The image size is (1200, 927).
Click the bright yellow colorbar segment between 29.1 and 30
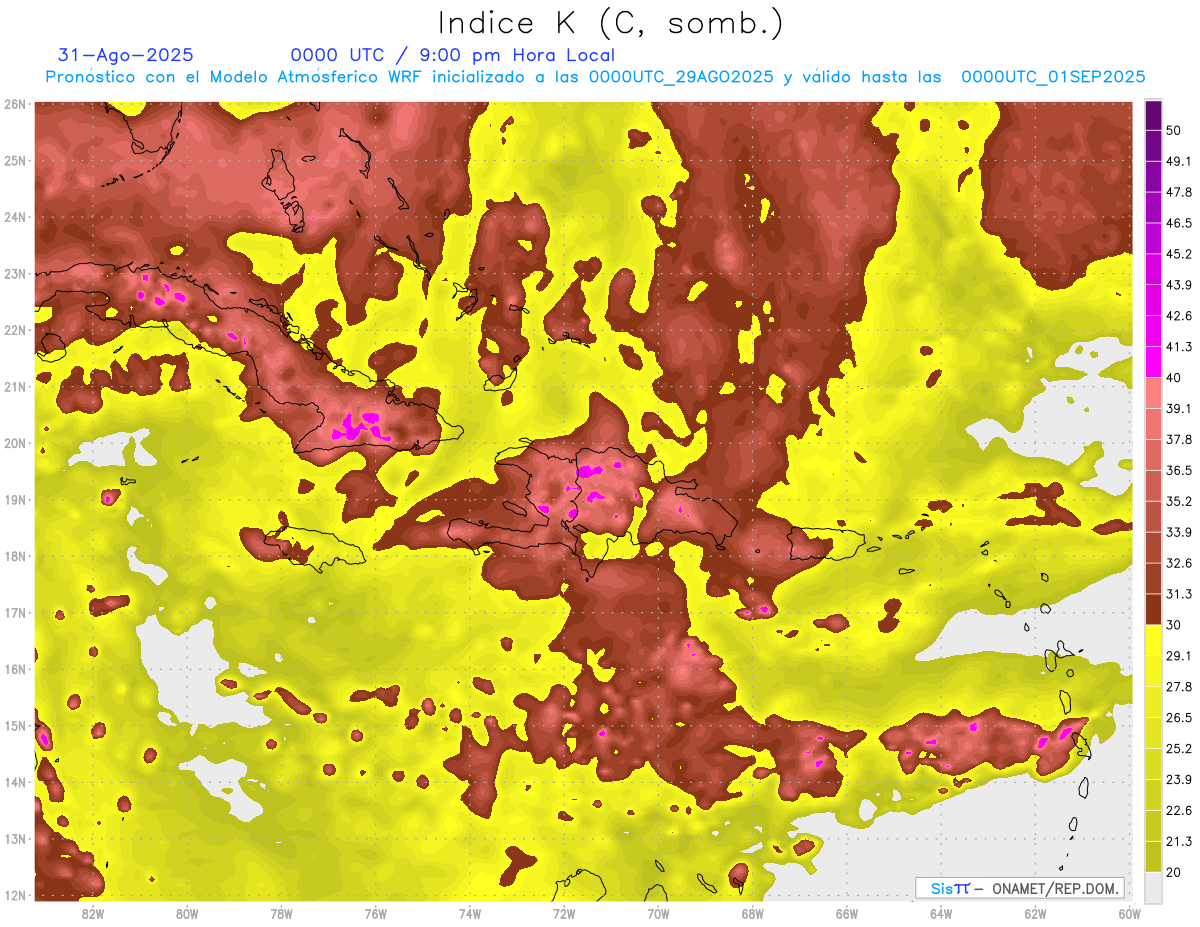coord(1153,640)
